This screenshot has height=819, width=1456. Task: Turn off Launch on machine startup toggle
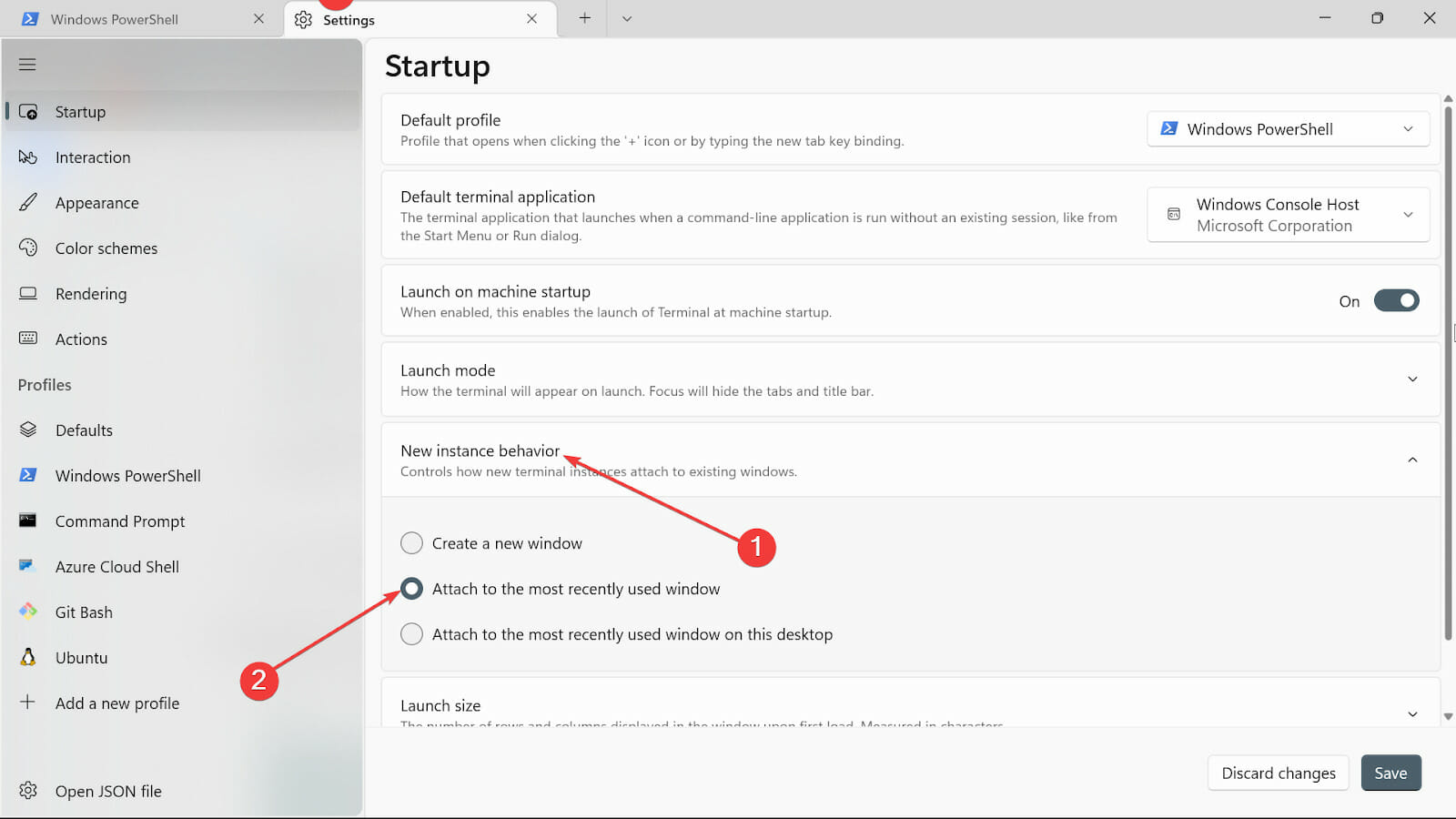pyautogui.click(x=1396, y=300)
